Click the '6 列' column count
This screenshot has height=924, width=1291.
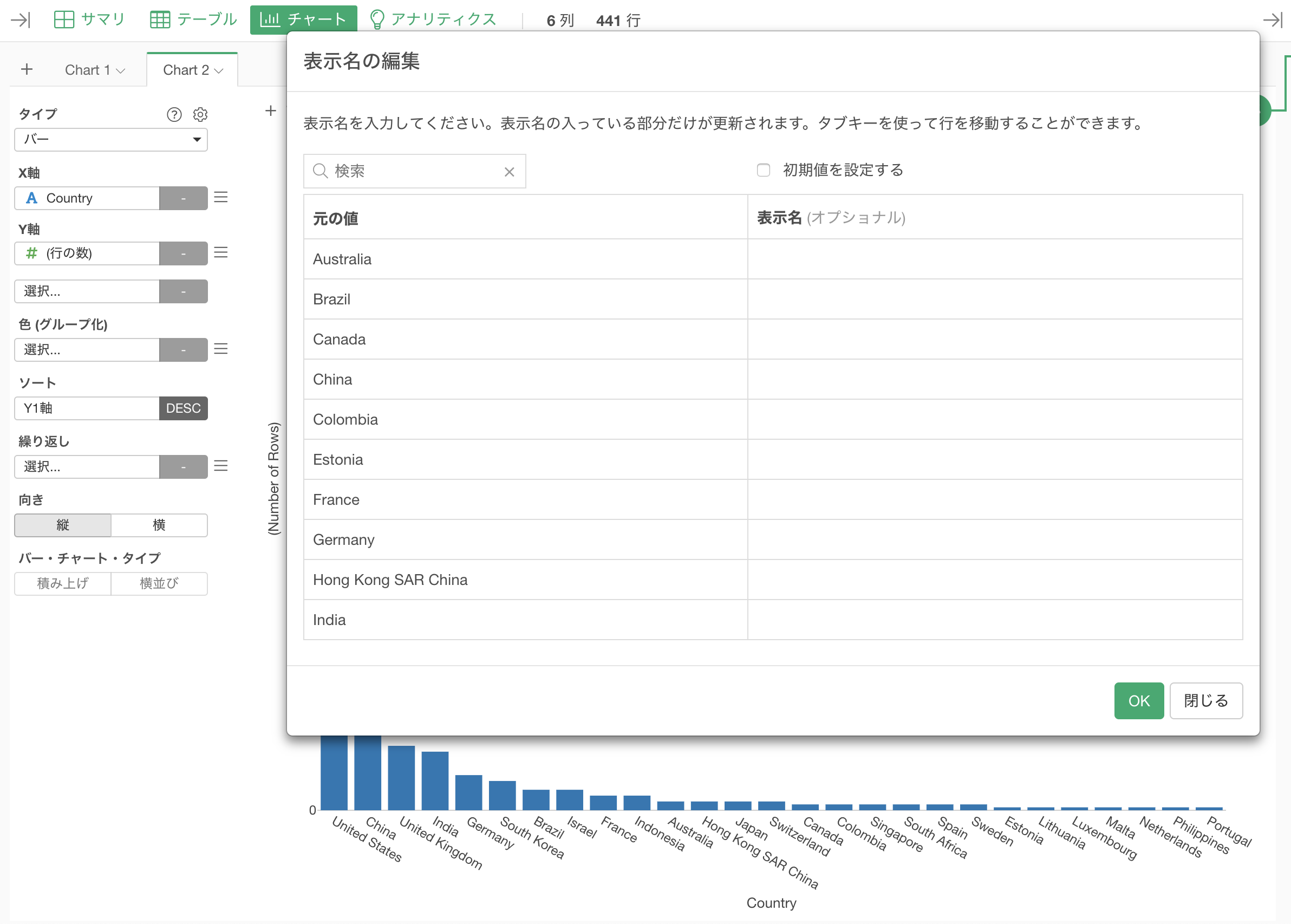pyautogui.click(x=560, y=21)
